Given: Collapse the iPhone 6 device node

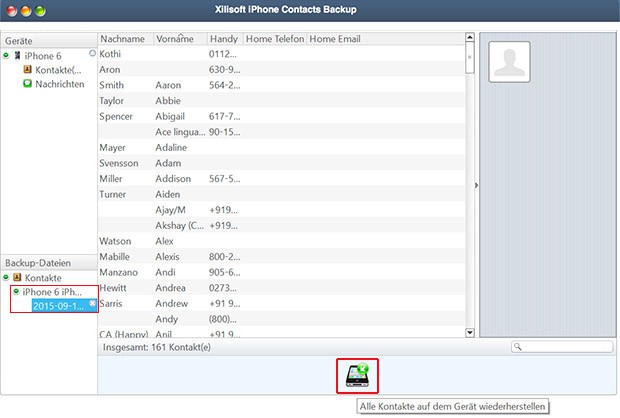Looking at the screenshot, I should click(6, 55).
